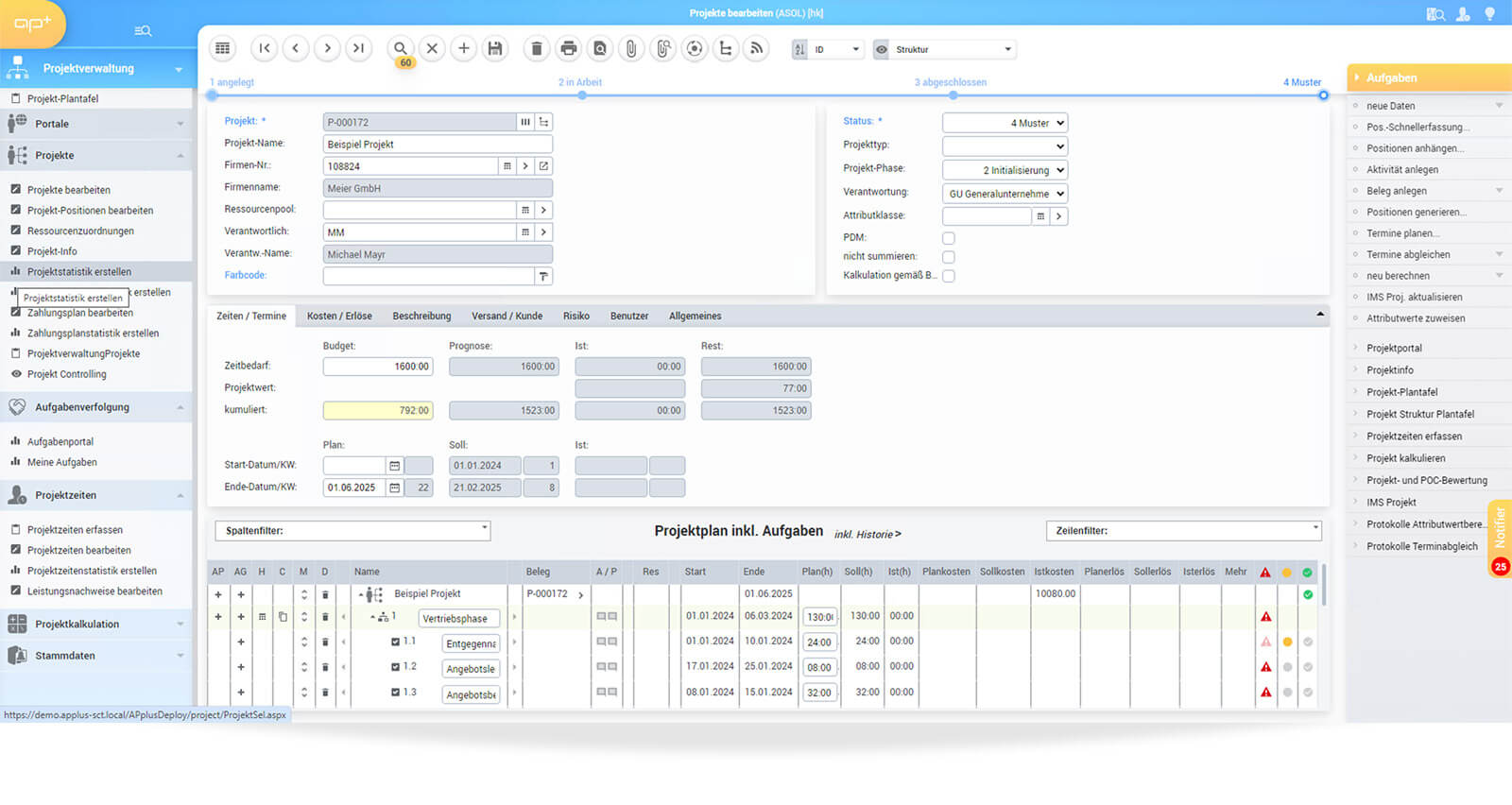Open the Status dropdown showing '4 Muster'
1512x805 pixels.
[1005, 123]
